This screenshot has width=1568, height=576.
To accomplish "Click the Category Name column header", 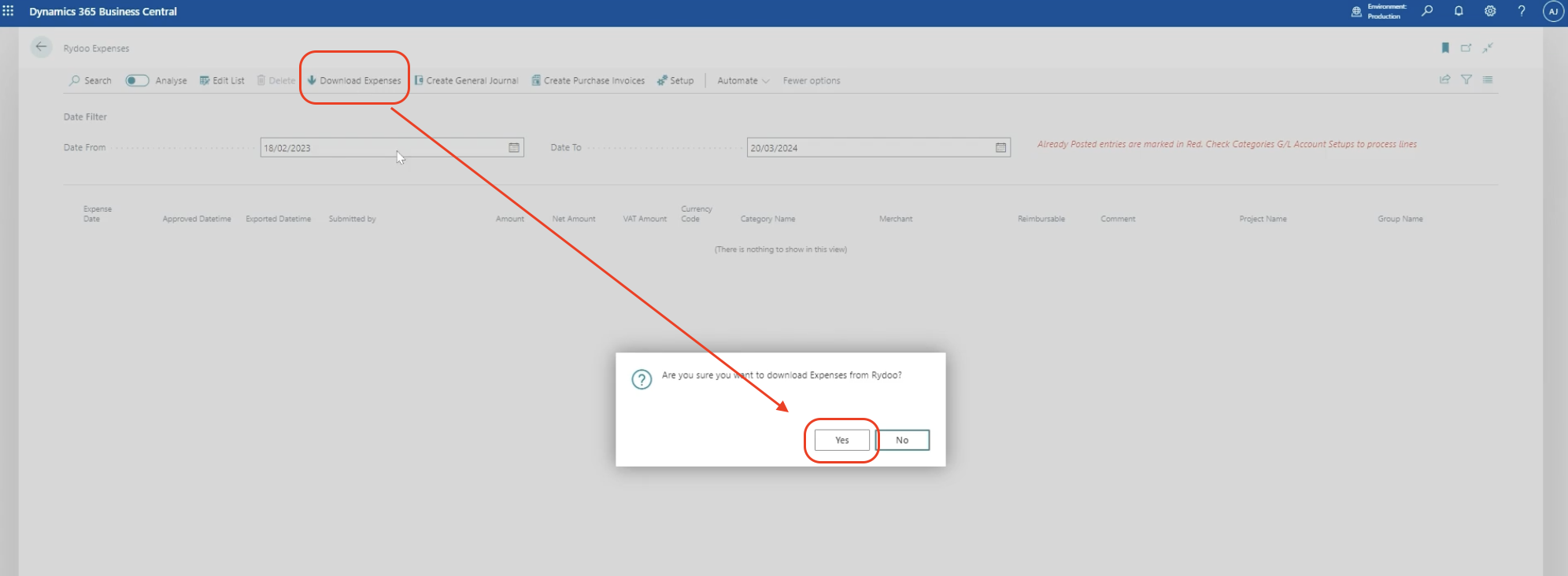I will point(767,219).
